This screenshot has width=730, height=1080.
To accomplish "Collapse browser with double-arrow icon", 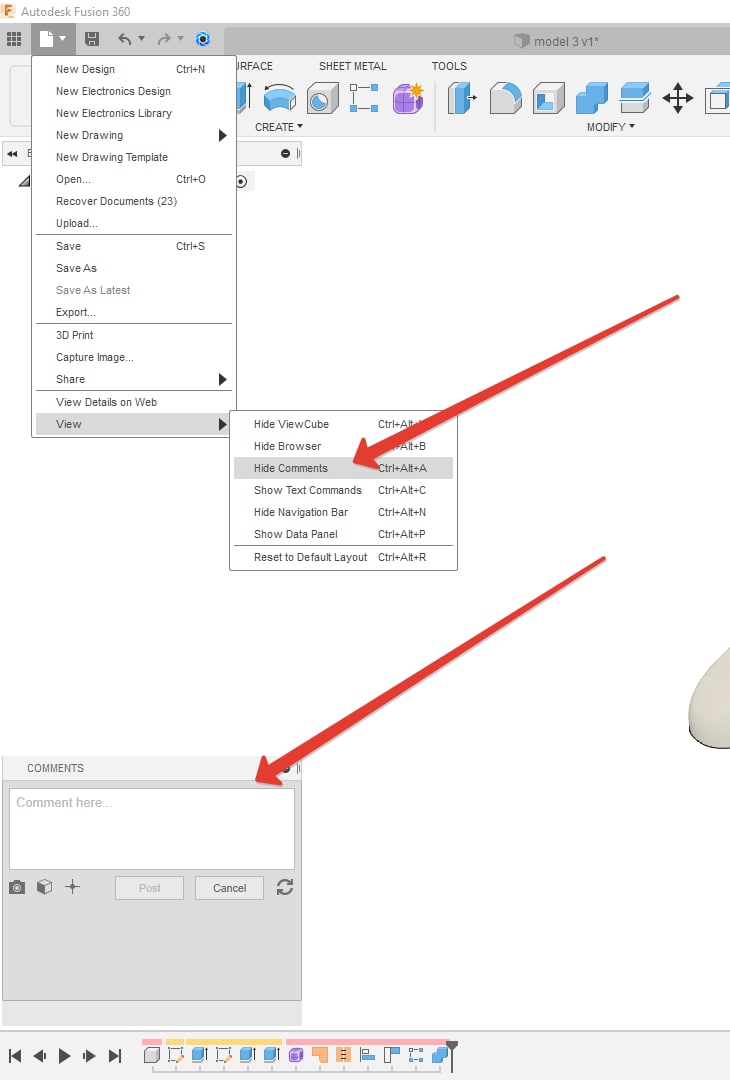I will pyautogui.click(x=12, y=154).
